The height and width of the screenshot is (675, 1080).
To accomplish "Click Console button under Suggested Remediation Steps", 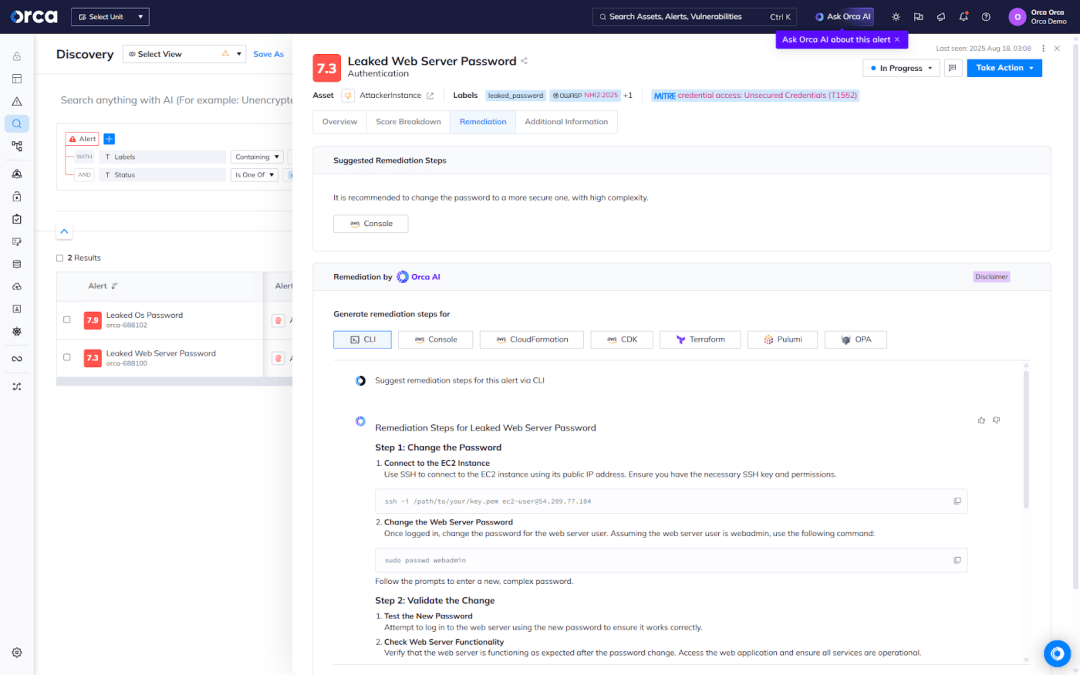I will [x=371, y=224].
